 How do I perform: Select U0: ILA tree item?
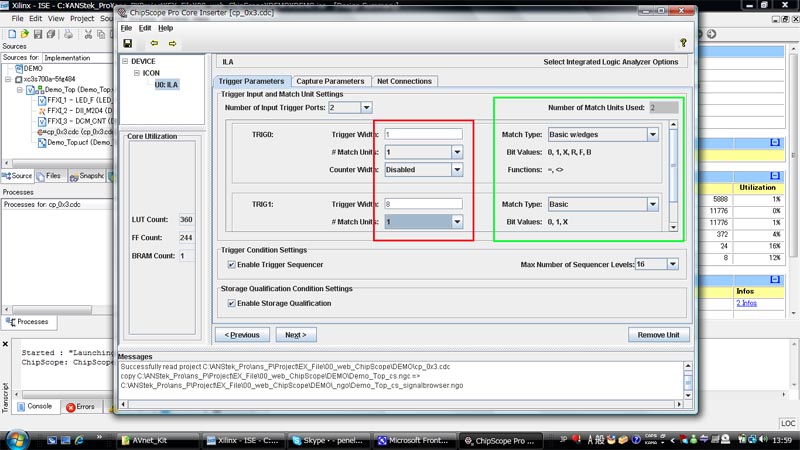pyautogui.click(x=166, y=85)
